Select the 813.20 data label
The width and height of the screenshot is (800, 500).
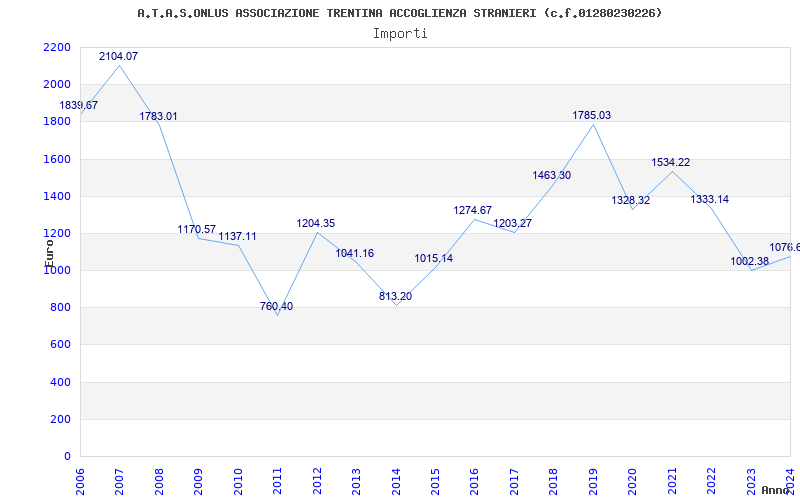point(395,296)
